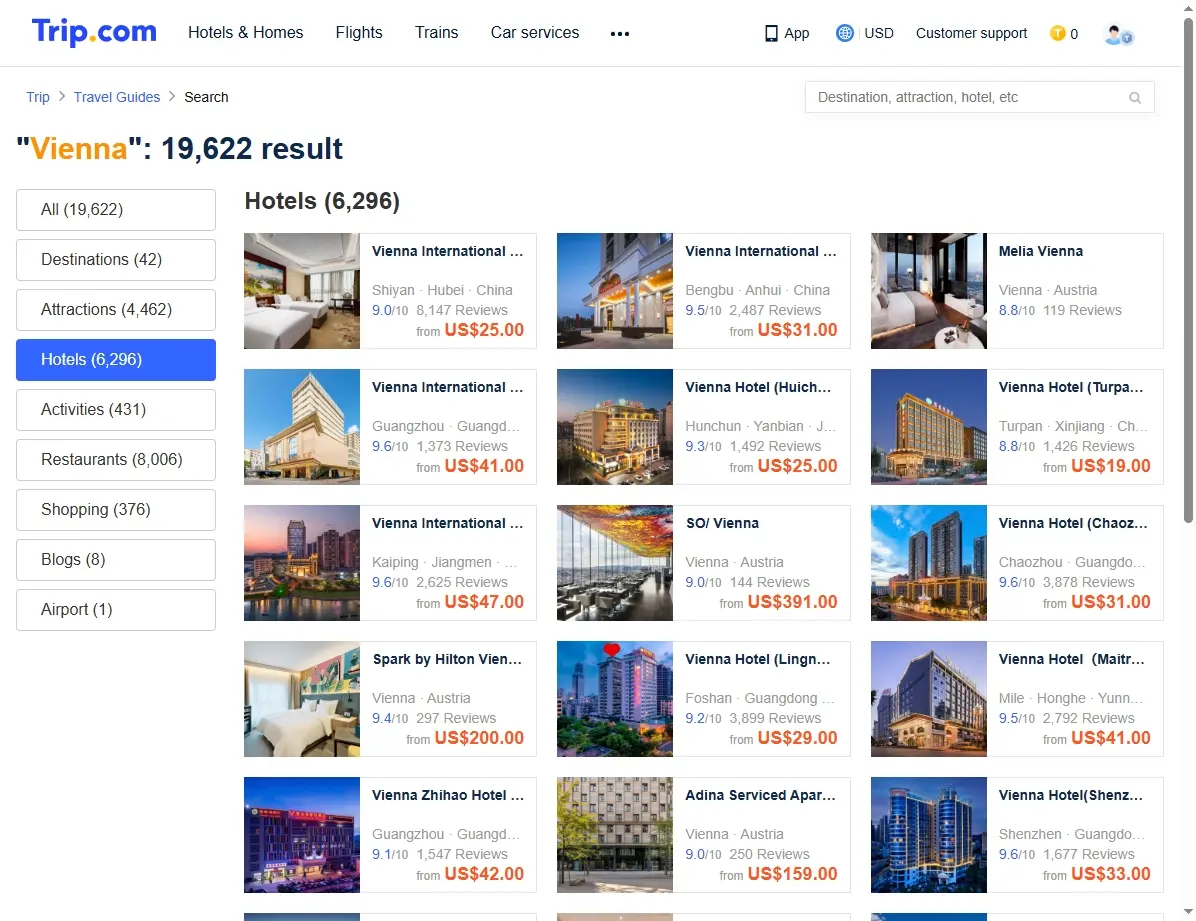This screenshot has height=921, width=1196.
Task: Open Vienna Hotel Foshan photo
Action: 615,699
